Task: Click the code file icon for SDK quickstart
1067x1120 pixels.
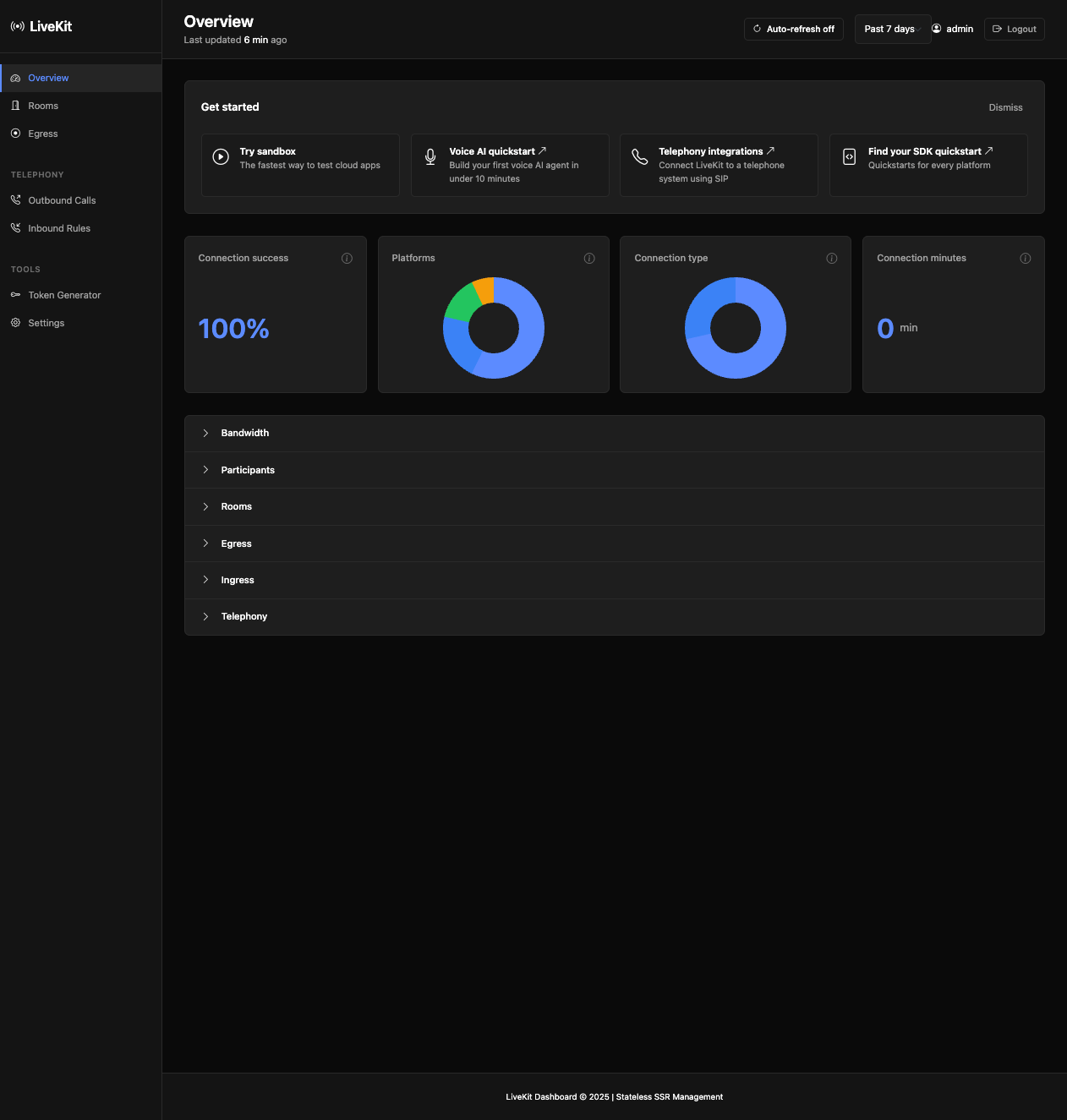Action: tap(850, 157)
